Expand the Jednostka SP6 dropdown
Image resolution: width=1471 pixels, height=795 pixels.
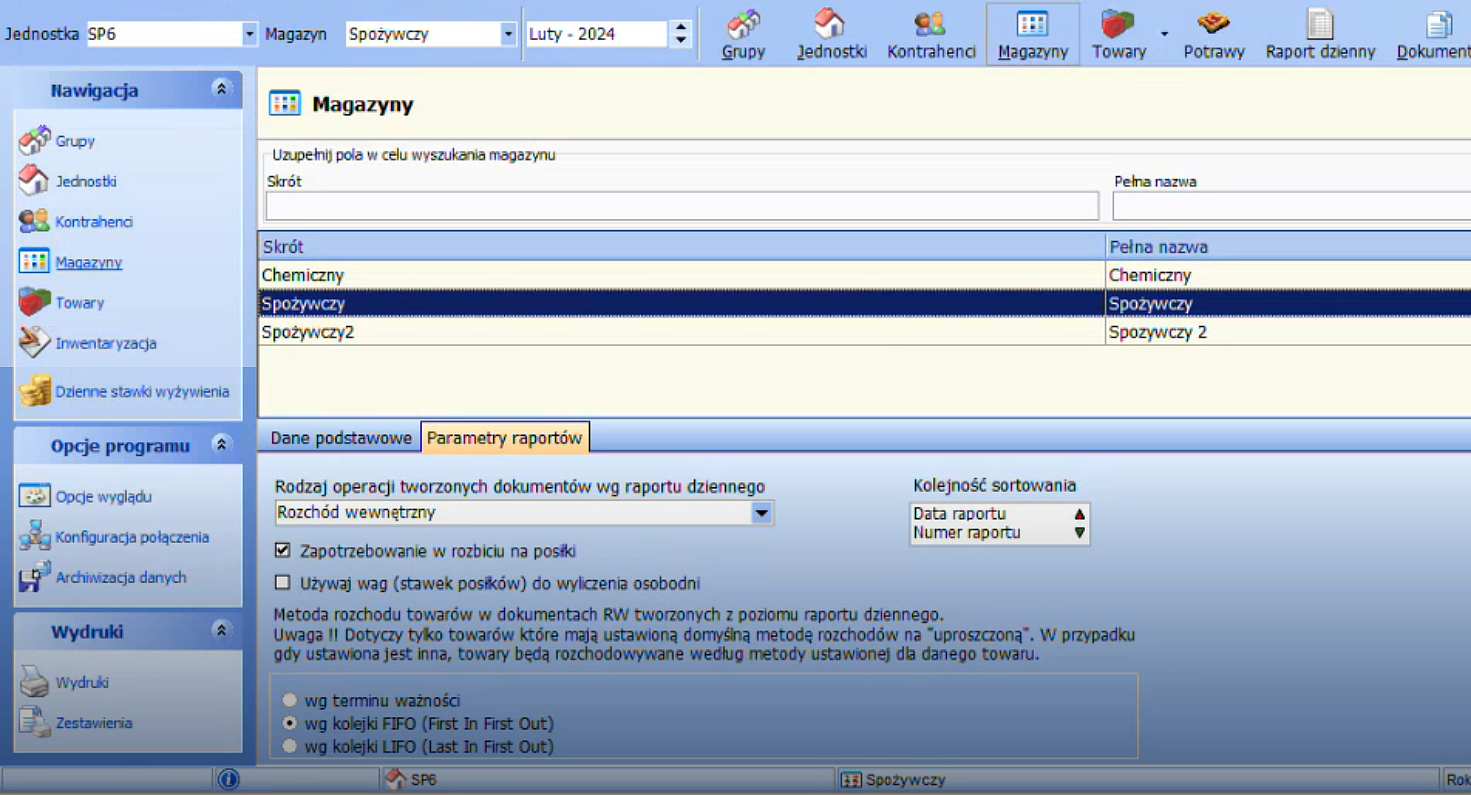click(249, 34)
